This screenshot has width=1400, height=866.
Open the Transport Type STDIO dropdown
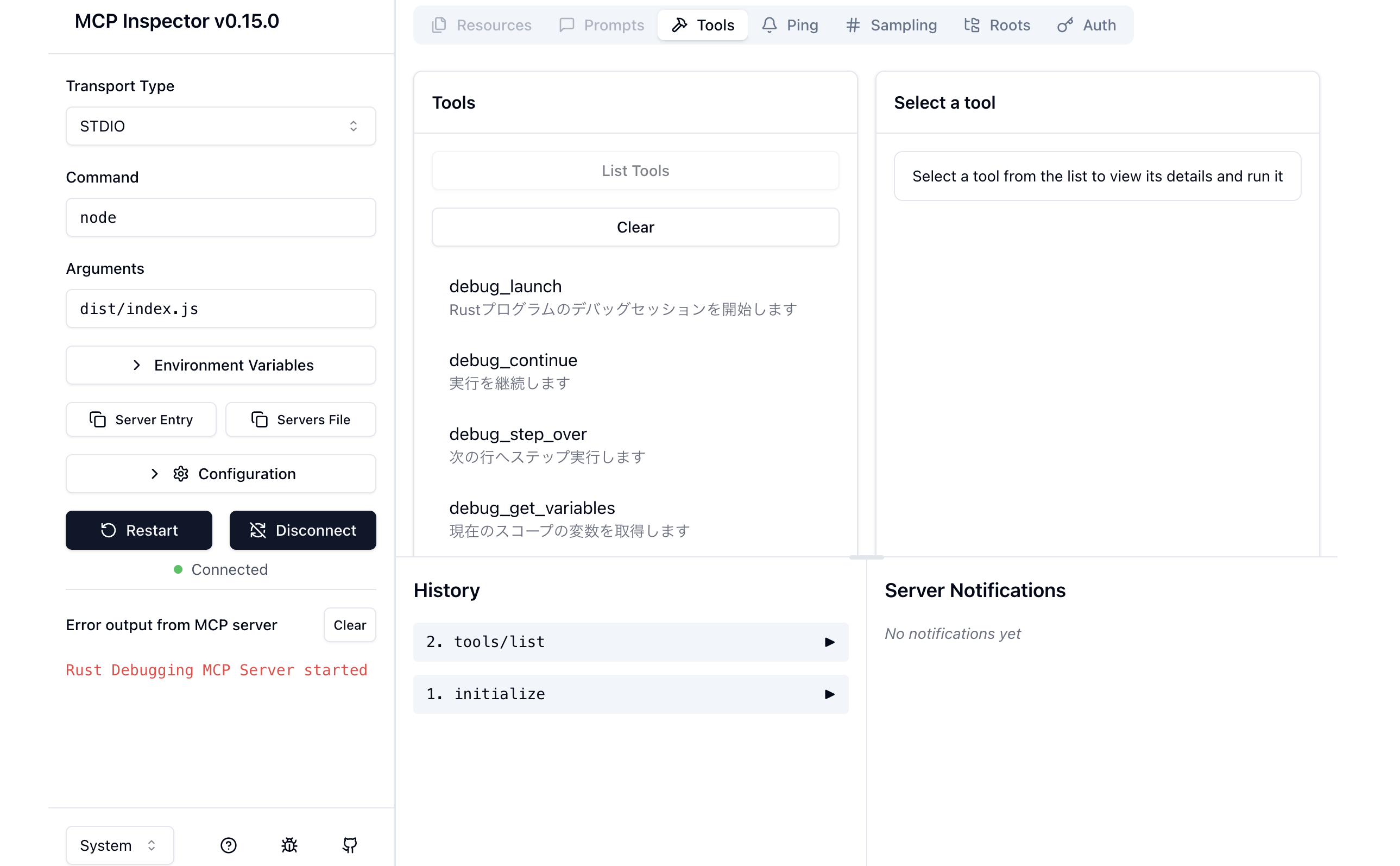pyautogui.click(x=220, y=126)
